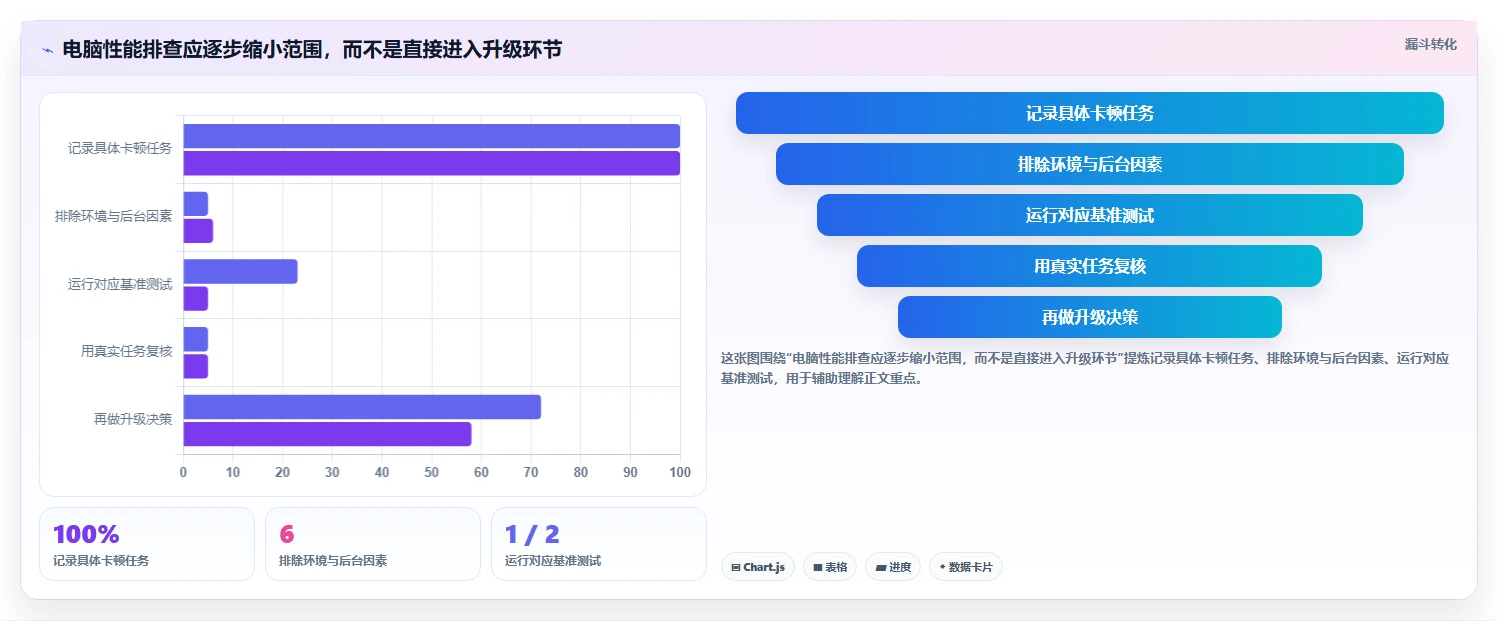Click the purple bar for 排除环境与后台因素

point(198,231)
